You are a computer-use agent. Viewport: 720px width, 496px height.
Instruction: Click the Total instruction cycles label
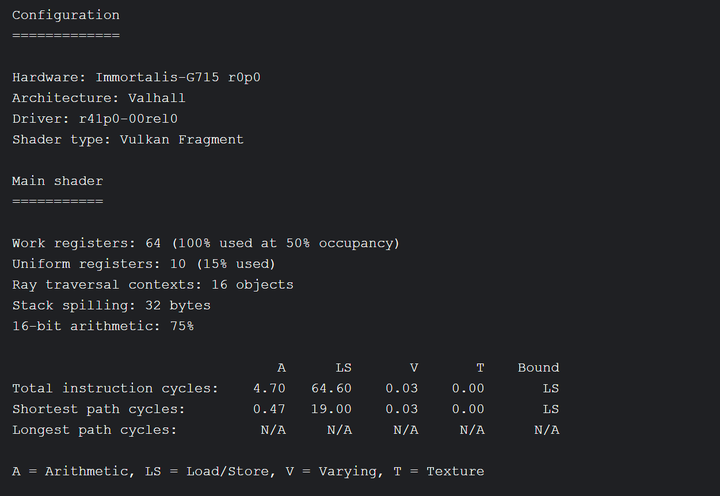[114, 388]
